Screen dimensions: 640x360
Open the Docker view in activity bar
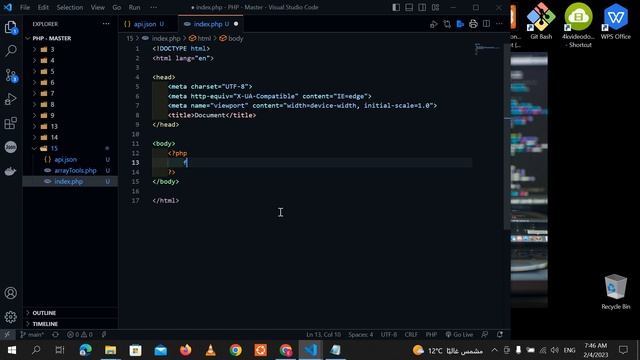pos(11,171)
